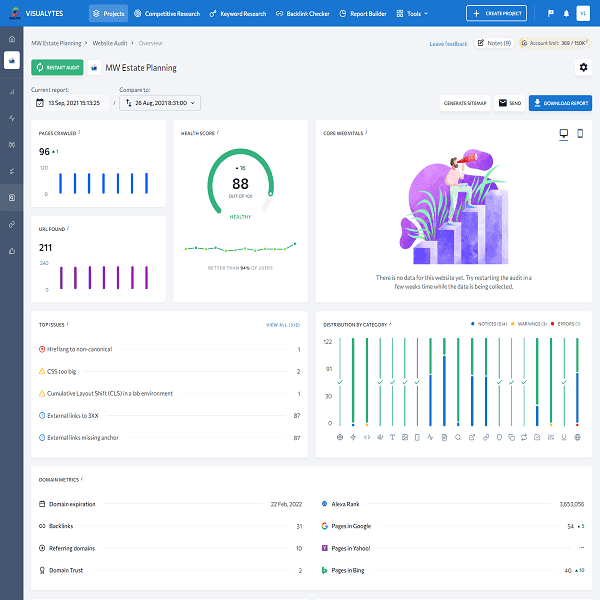The image size is (600, 600).
Task: Open the Hreflang to non-canonical issue
Action: (79, 349)
